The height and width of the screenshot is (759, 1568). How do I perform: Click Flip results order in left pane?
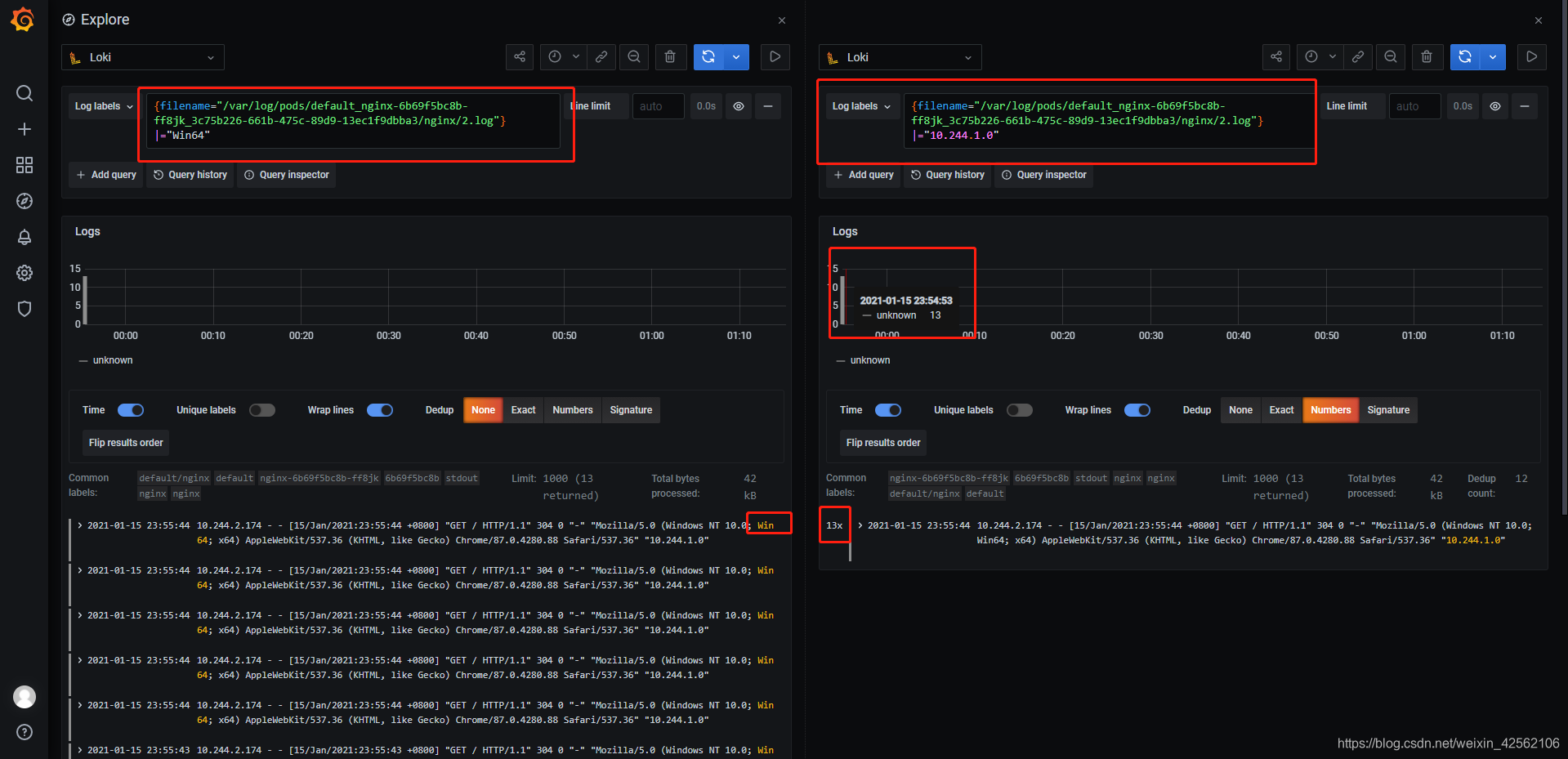click(126, 443)
